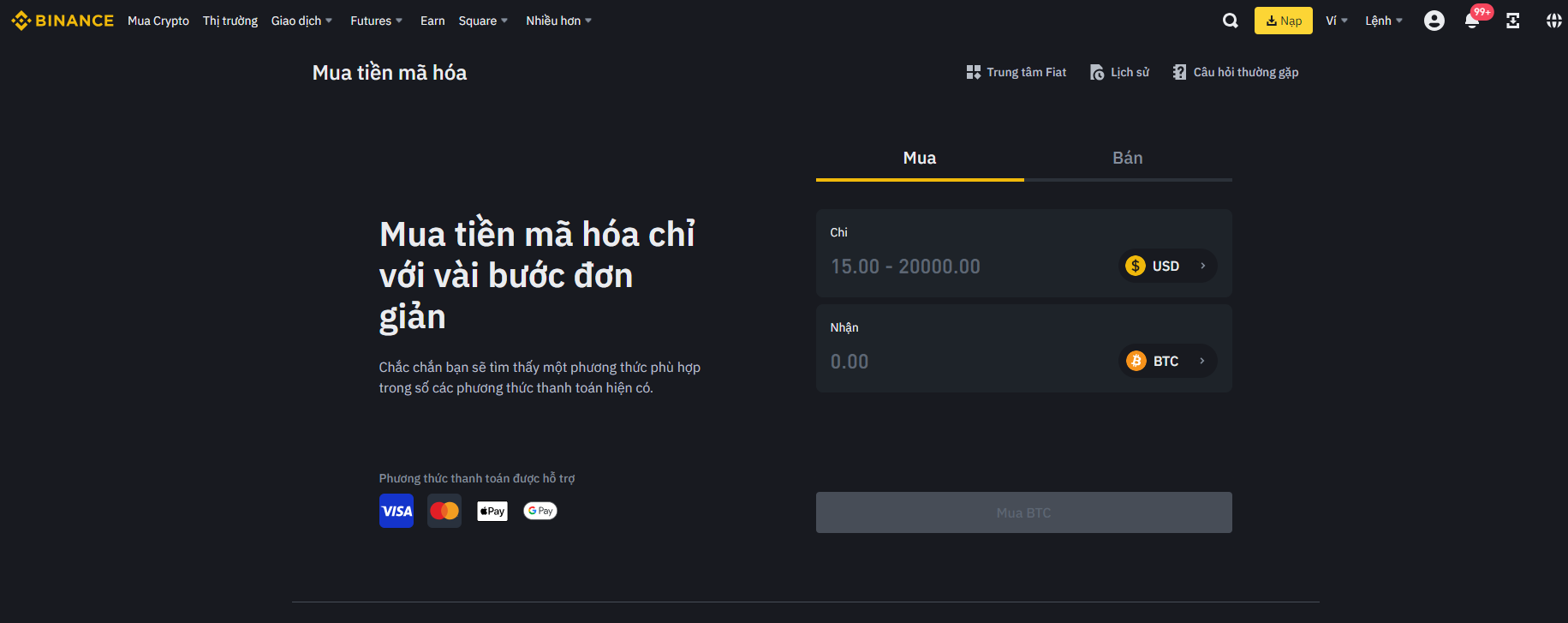
Task: Expand the Lệnh orders dropdown
Action: [x=1384, y=21]
